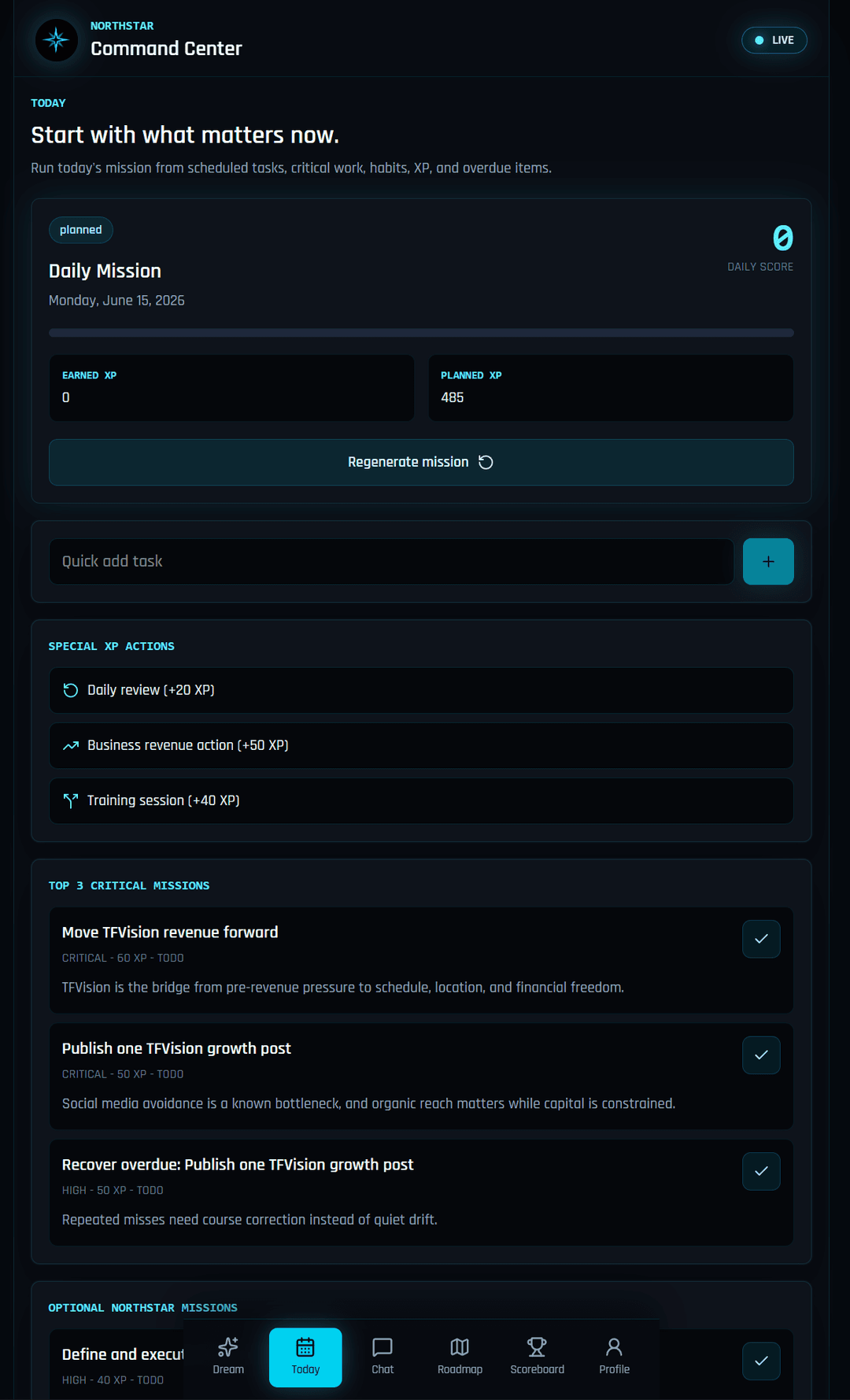Open the Scoreboard trophy icon
Image resolution: width=850 pixels, height=1400 pixels.
tap(537, 1346)
